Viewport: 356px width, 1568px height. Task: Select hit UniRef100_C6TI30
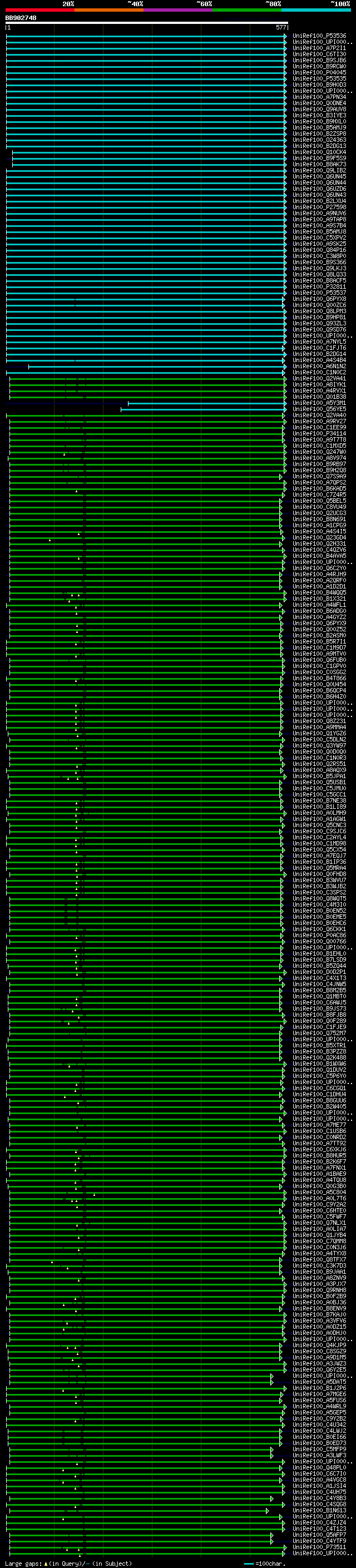click(319, 54)
